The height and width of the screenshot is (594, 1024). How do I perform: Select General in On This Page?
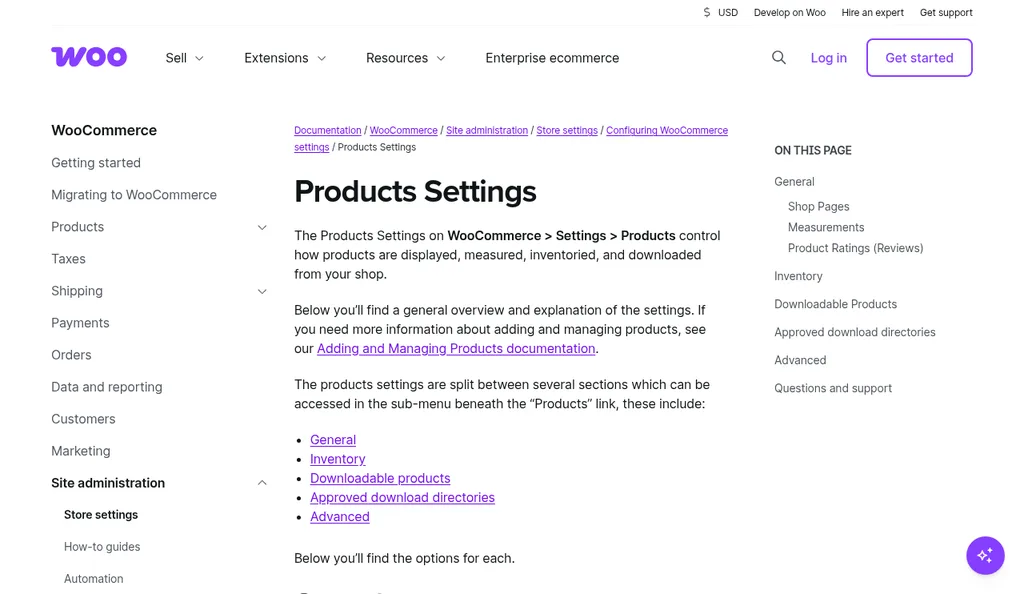794,181
